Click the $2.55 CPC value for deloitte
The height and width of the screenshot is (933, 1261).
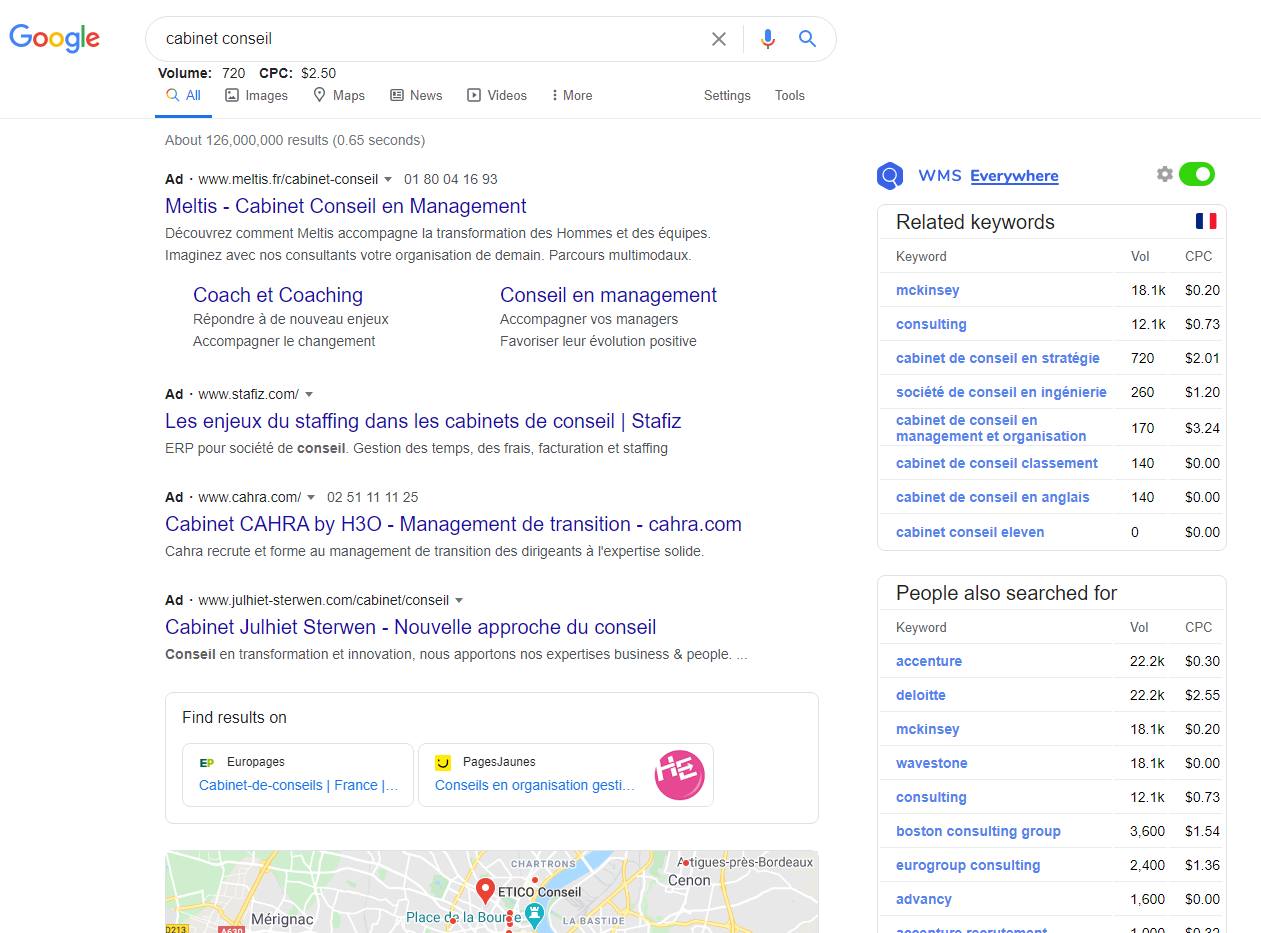pyautogui.click(x=1202, y=695)
